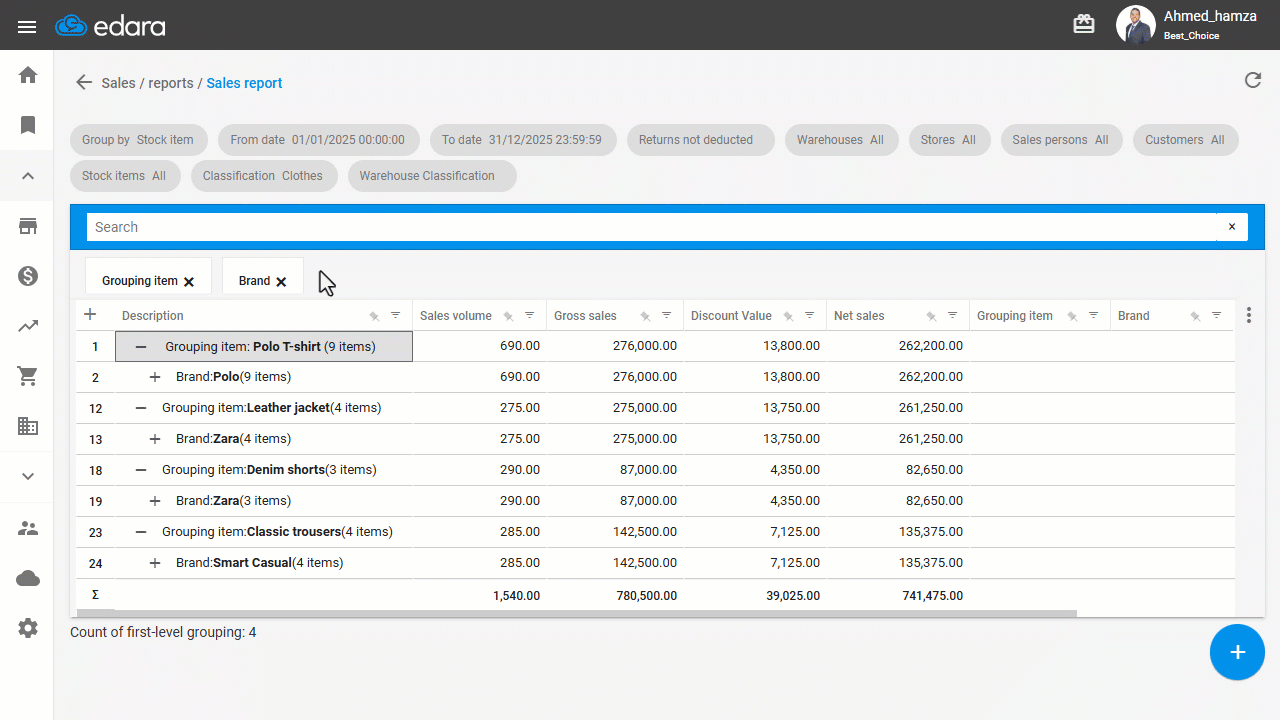The height and width of the screenshot is (720, 1280).
Task: Open the trending chart sidebar icon
Action: point(28,326)
